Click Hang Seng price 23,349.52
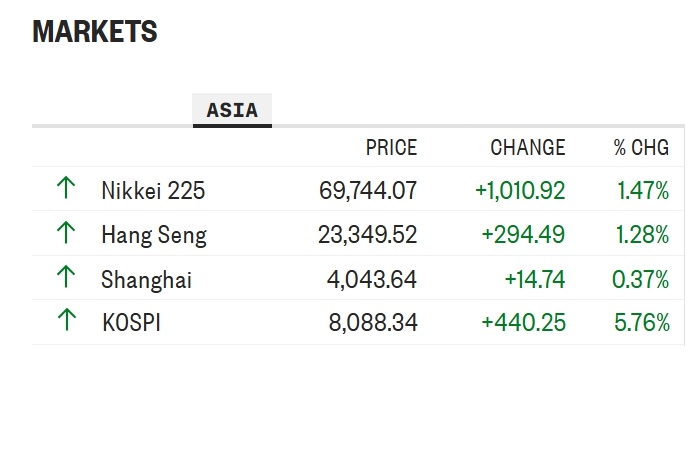The width and height of the screenshot is (696, 450). point(368,234)
